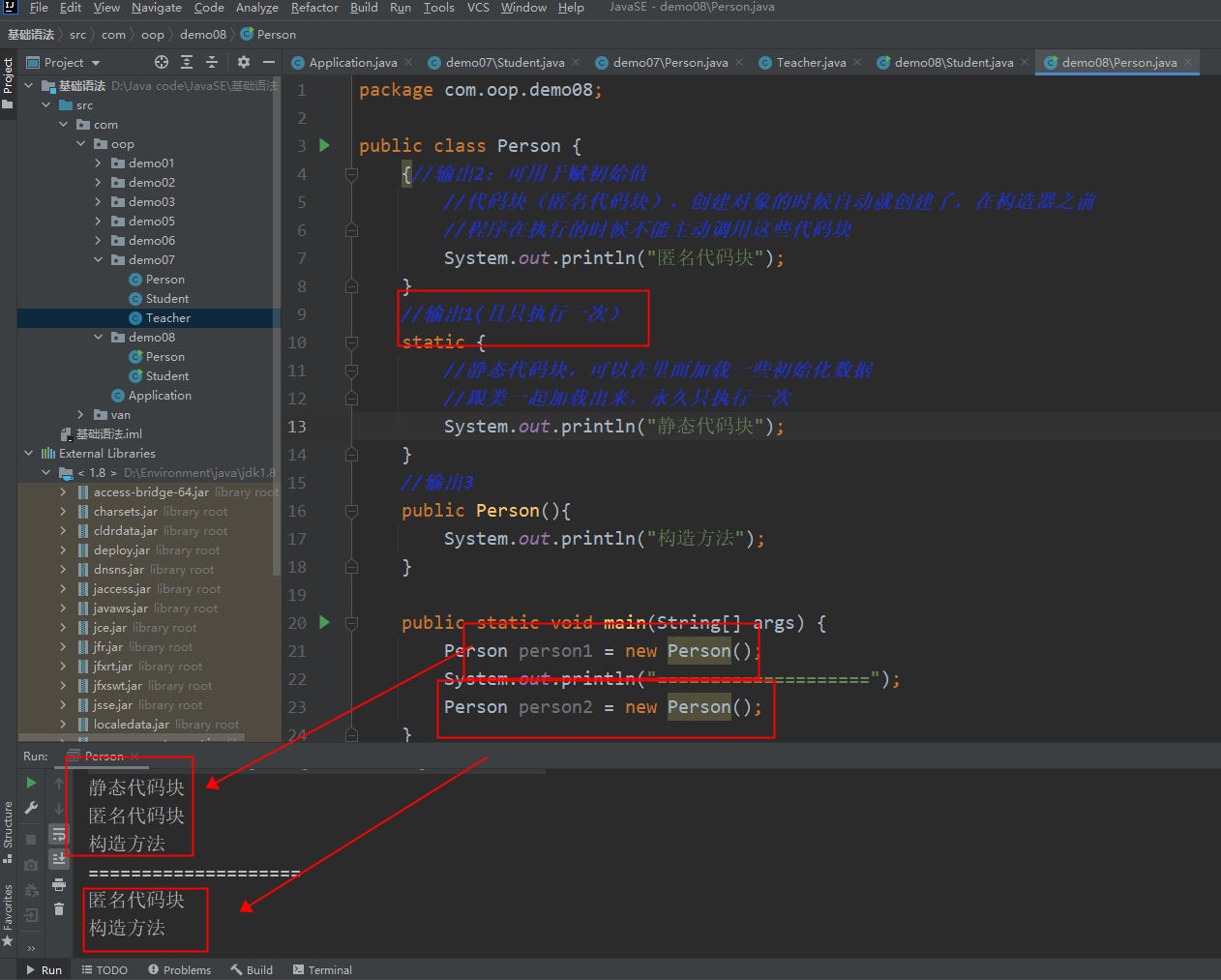Open the Problems tool window
This screenshot has width=1221, height=980.
[x=179, y=969]
